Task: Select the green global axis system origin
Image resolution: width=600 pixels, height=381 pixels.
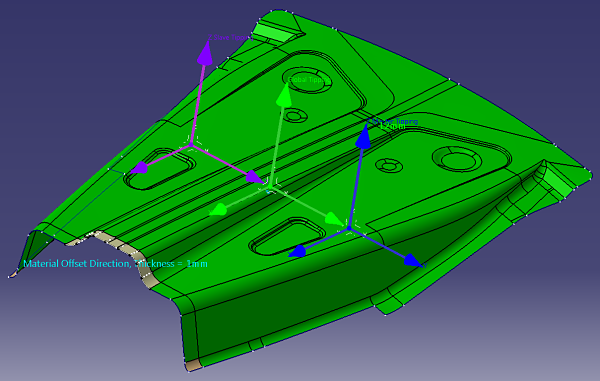Action: coord(270,187)
